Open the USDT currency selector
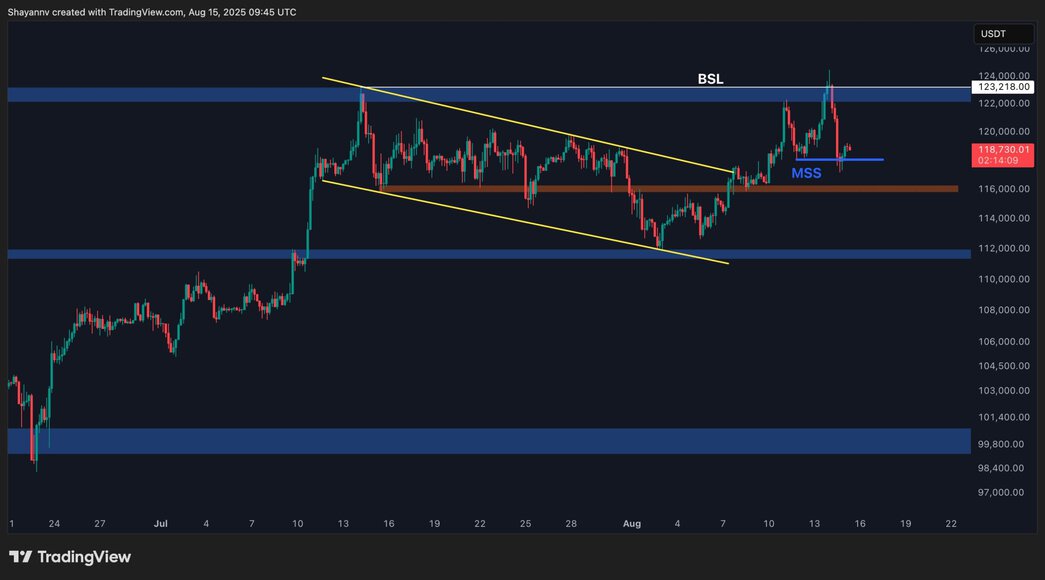 [x=1003, y=33]
